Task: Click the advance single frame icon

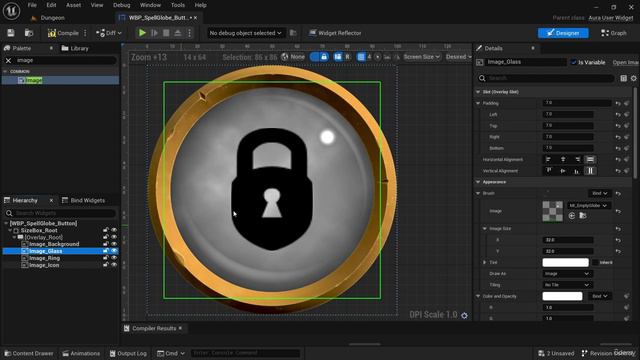Action: tap(154, 33)
